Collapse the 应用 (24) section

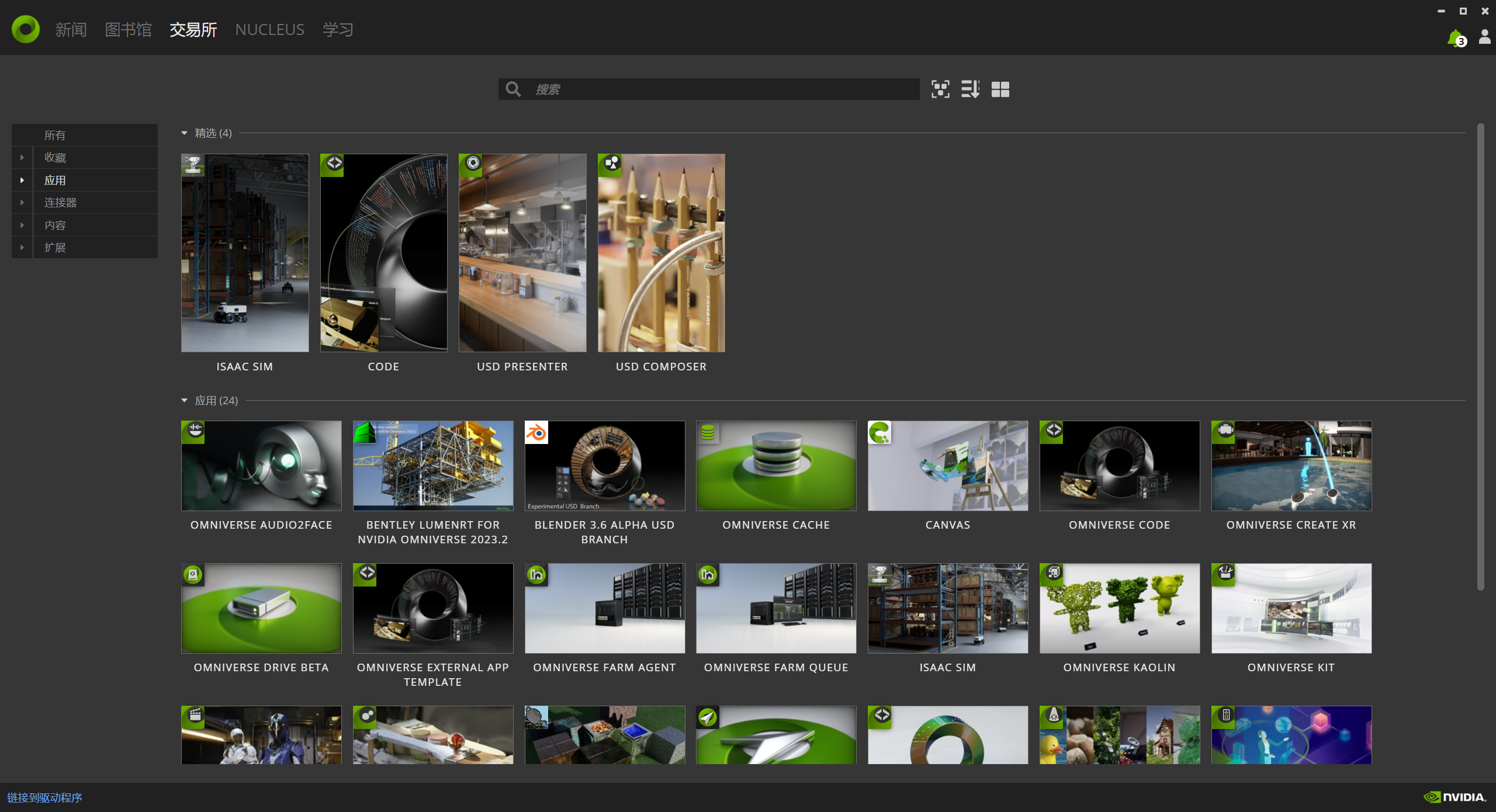coord(185,401)
